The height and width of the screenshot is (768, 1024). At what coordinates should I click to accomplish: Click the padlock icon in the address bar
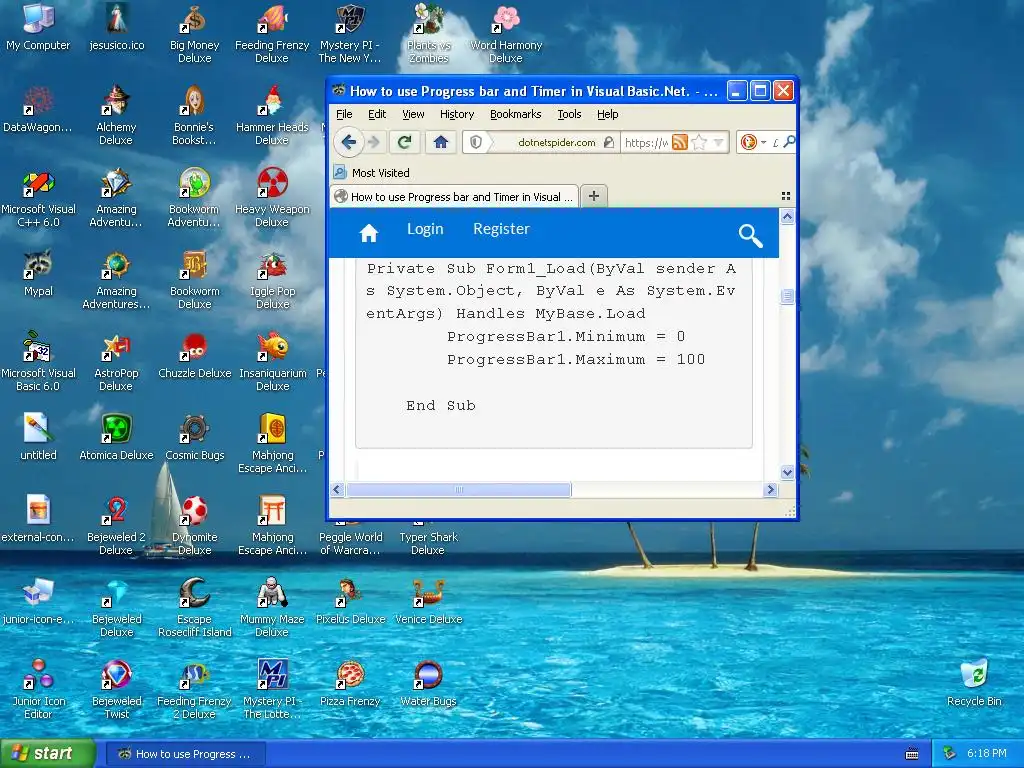point(609,142)
